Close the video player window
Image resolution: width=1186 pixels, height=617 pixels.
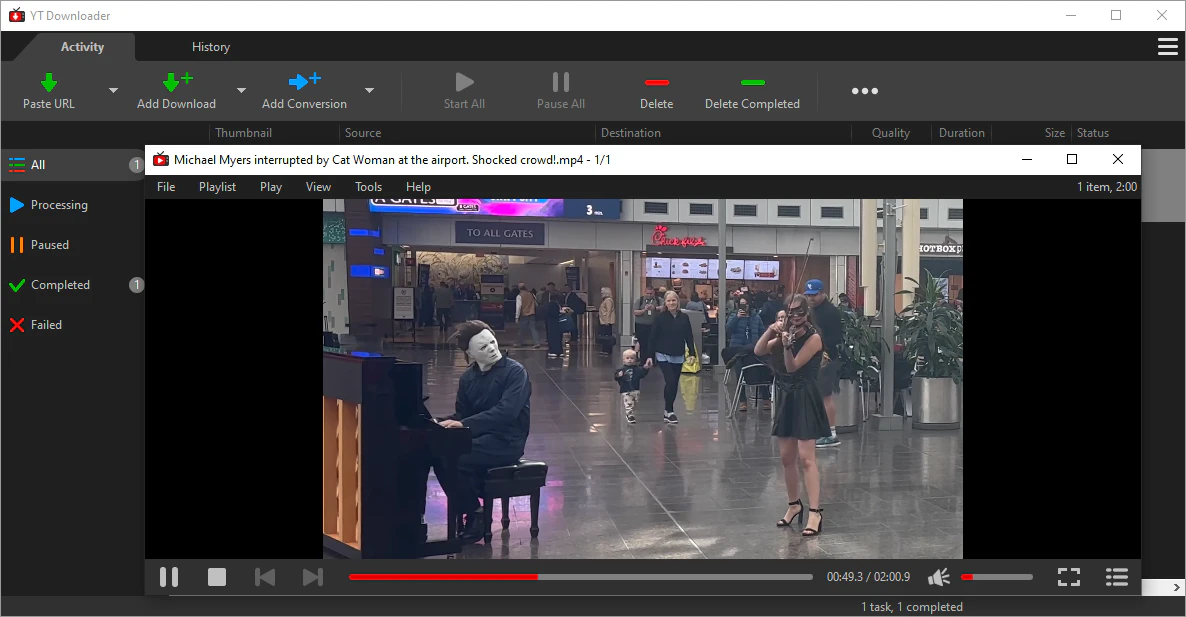1118,159
